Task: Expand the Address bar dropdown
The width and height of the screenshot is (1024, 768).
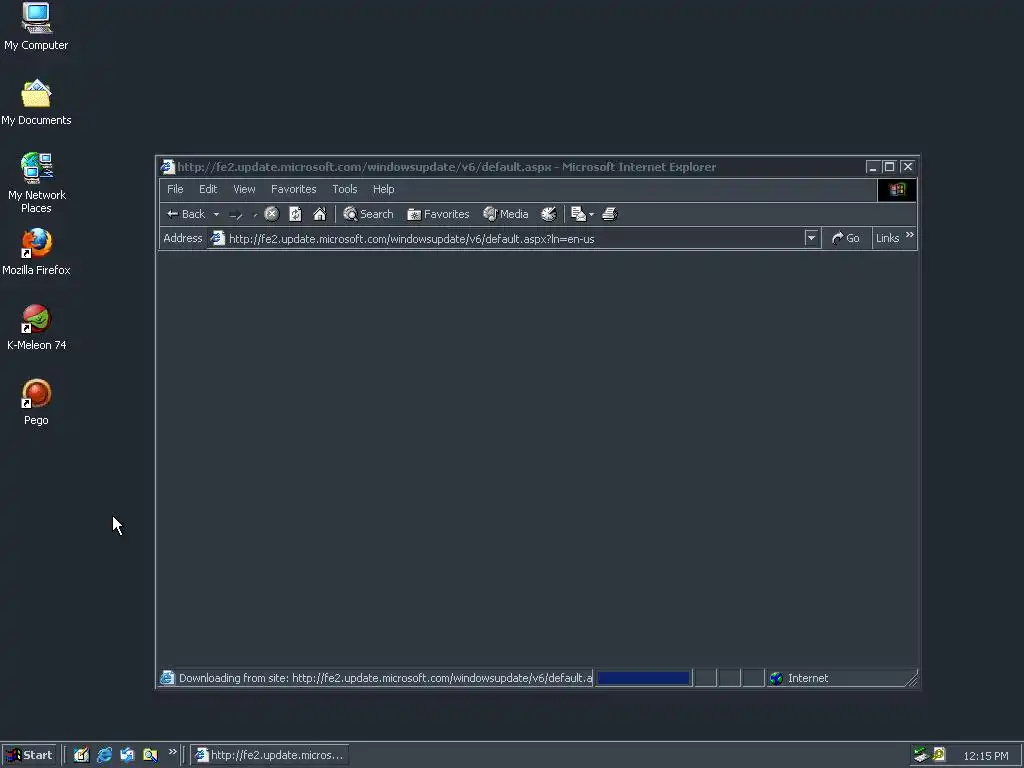Action: pos(811,238)
